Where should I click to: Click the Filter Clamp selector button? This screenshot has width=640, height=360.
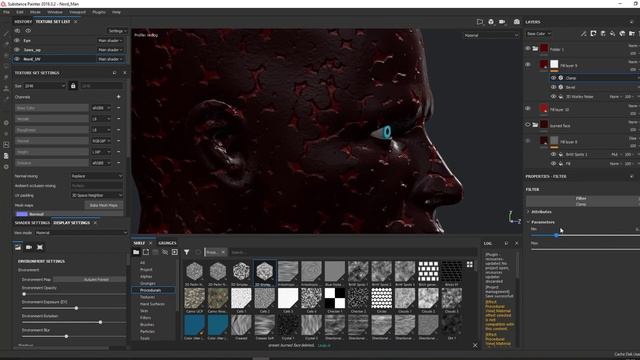point(582,201)
